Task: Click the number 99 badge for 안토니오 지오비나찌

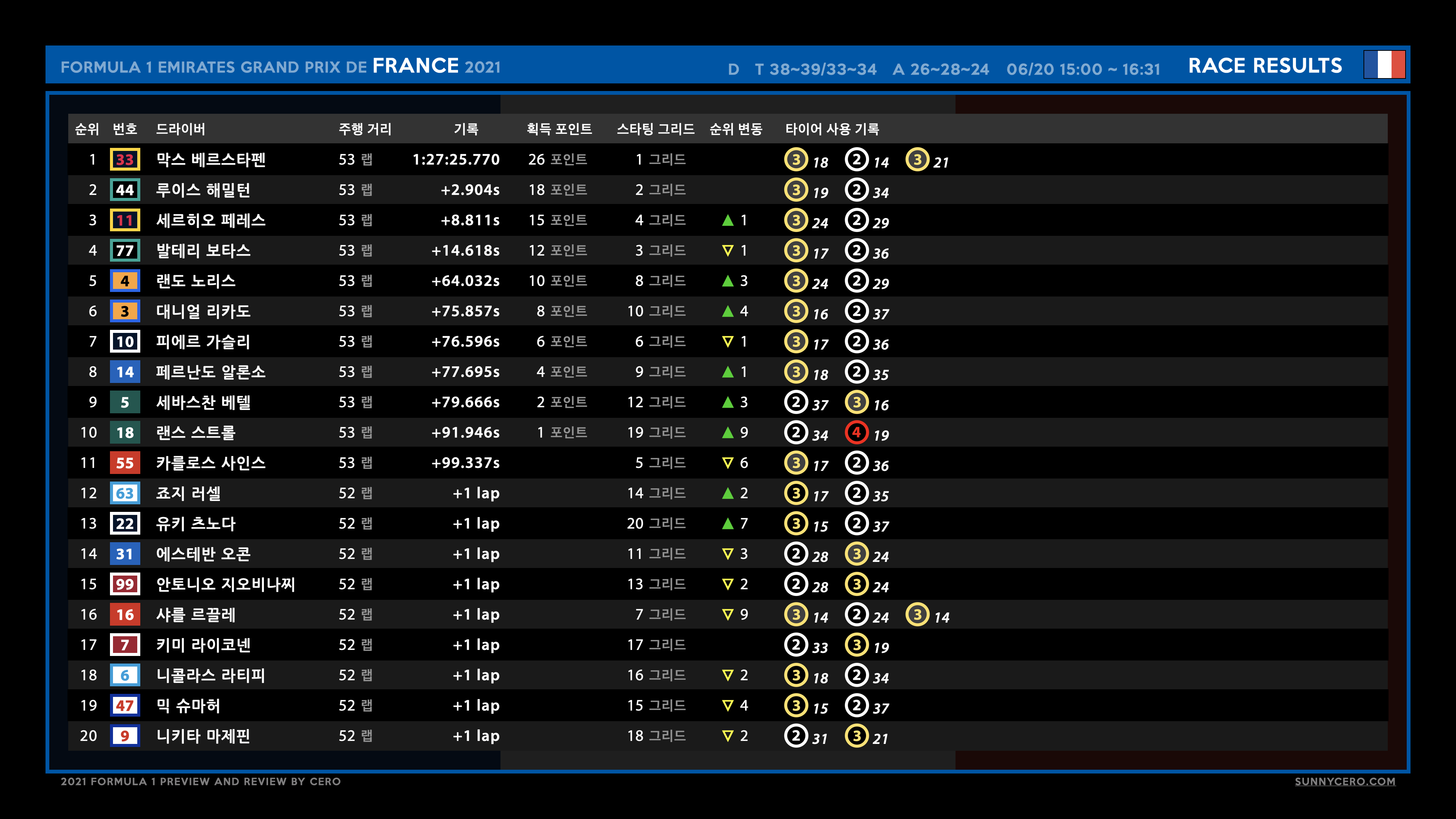Action: (125, 584)
